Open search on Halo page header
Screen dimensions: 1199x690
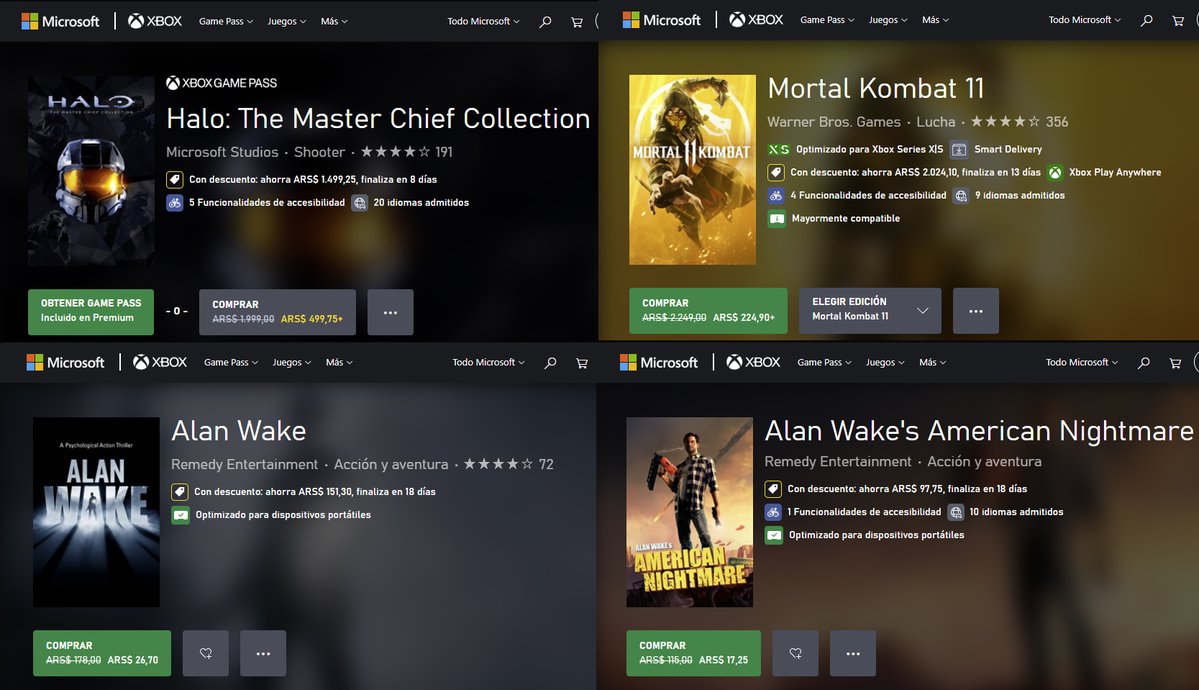coord(545,21)
